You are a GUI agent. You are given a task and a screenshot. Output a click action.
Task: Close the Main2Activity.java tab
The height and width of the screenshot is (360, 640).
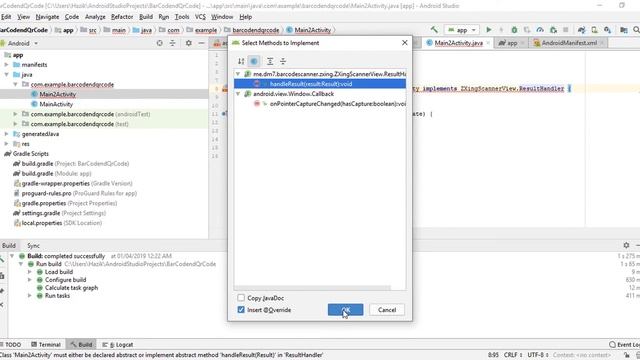click(488, 42)
